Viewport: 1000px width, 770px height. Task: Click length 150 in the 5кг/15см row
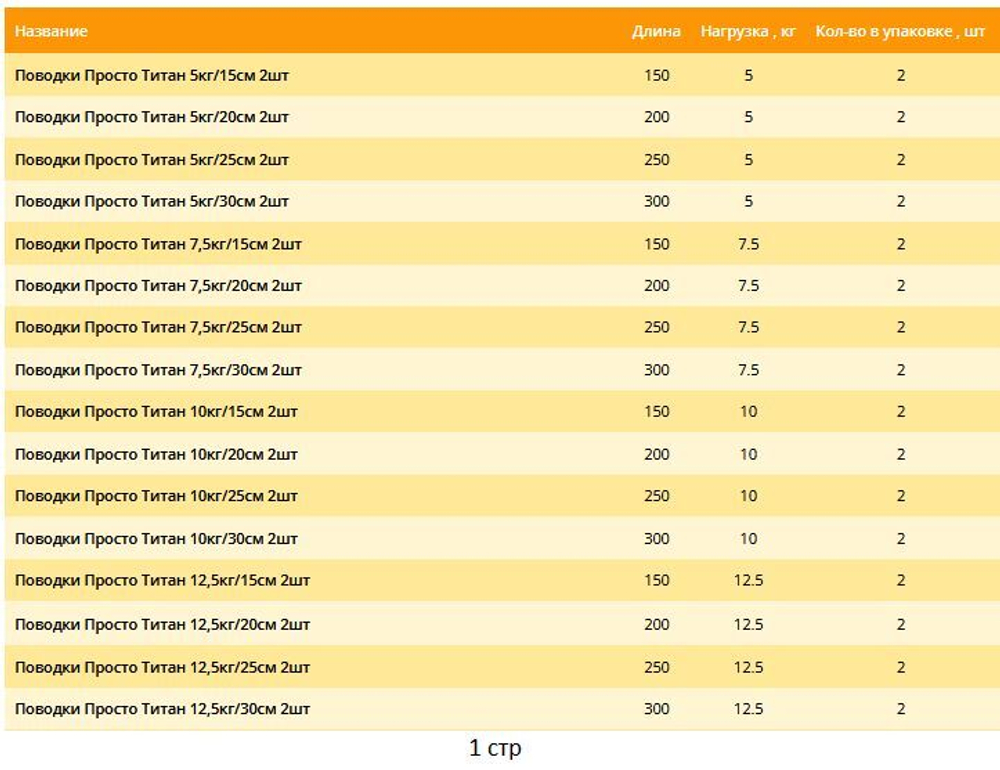(656, 75)
